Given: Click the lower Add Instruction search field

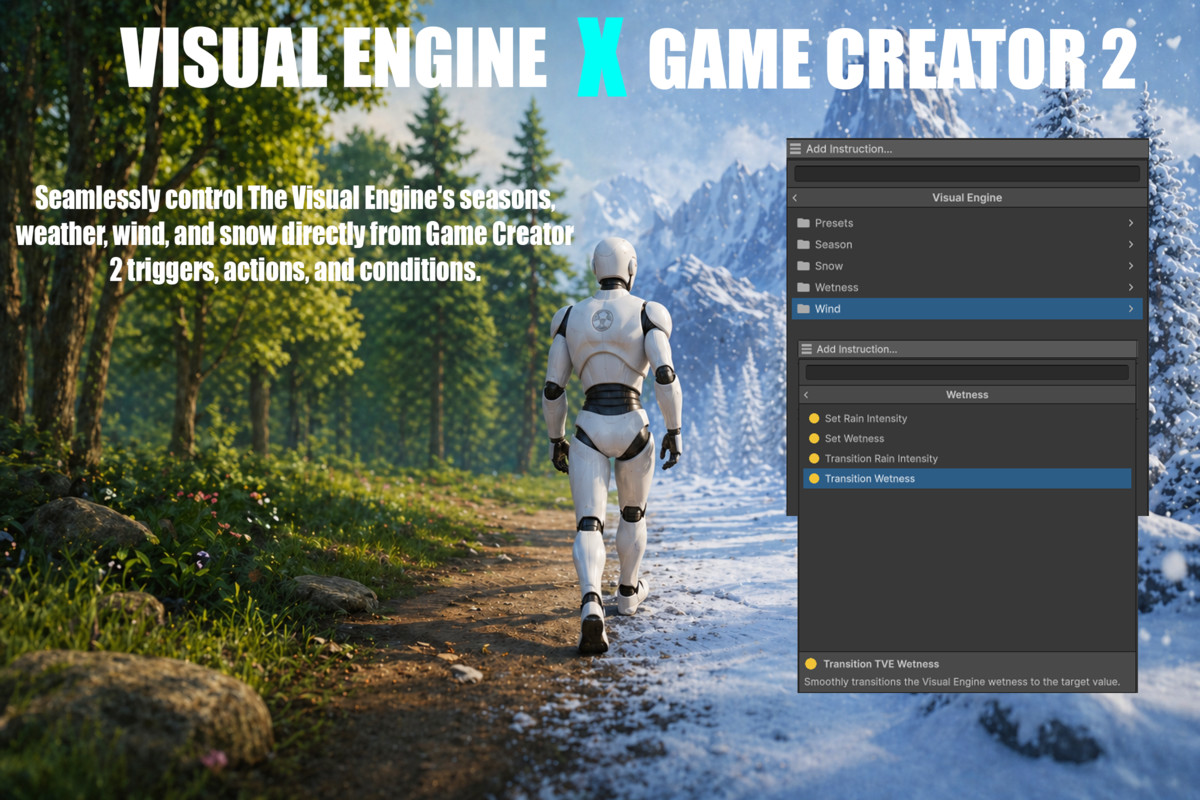Looking at the screenshot, I should [x=967, y=372].
